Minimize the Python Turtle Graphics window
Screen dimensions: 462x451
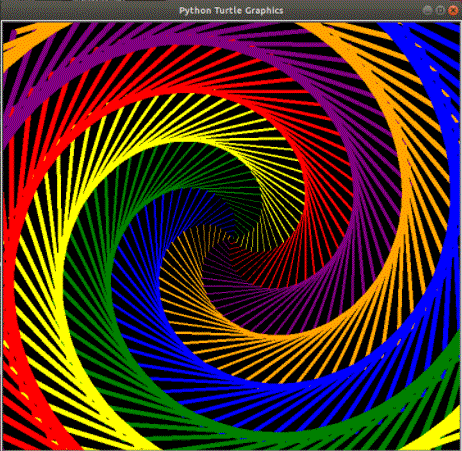428,10
